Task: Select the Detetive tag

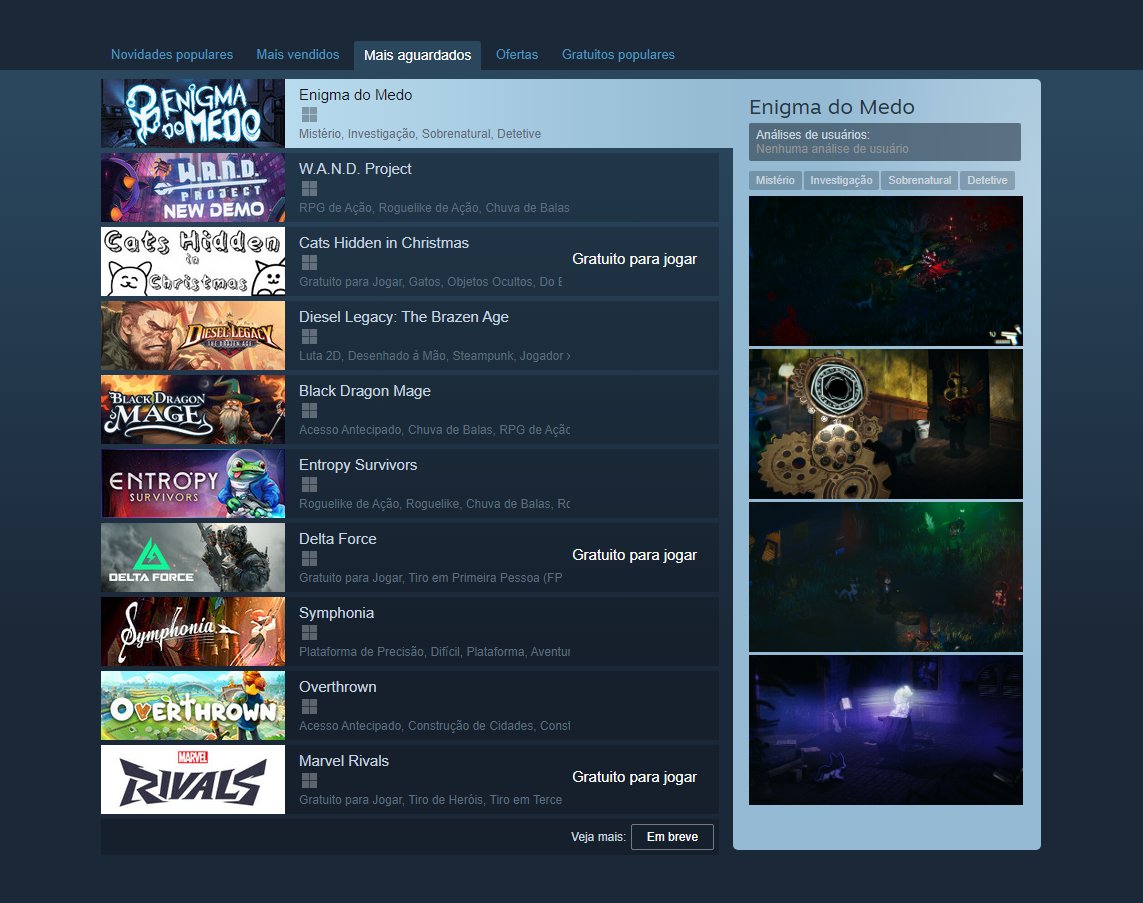Action: [987, 180]
